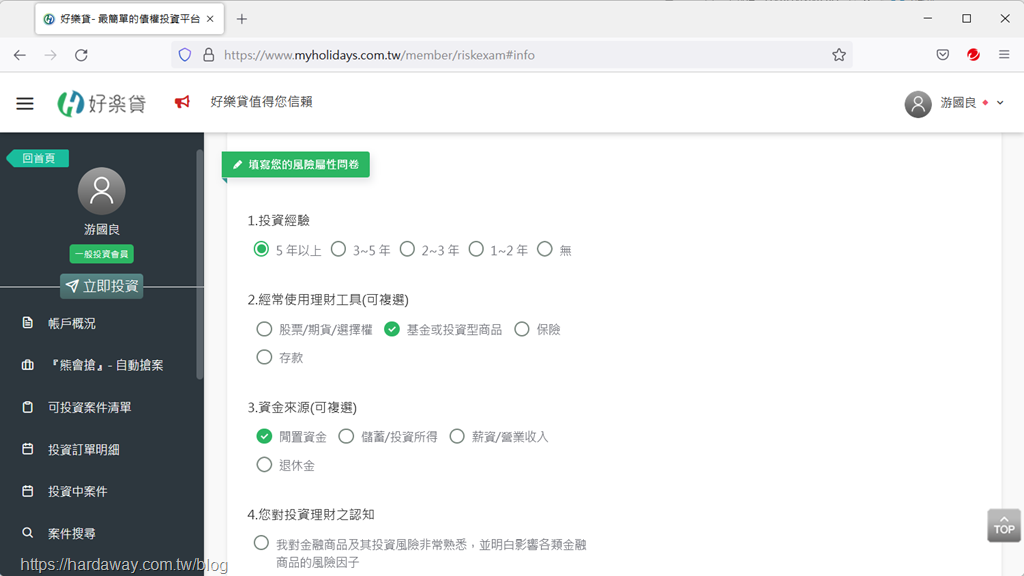Check 保險 option

point(522,329)
